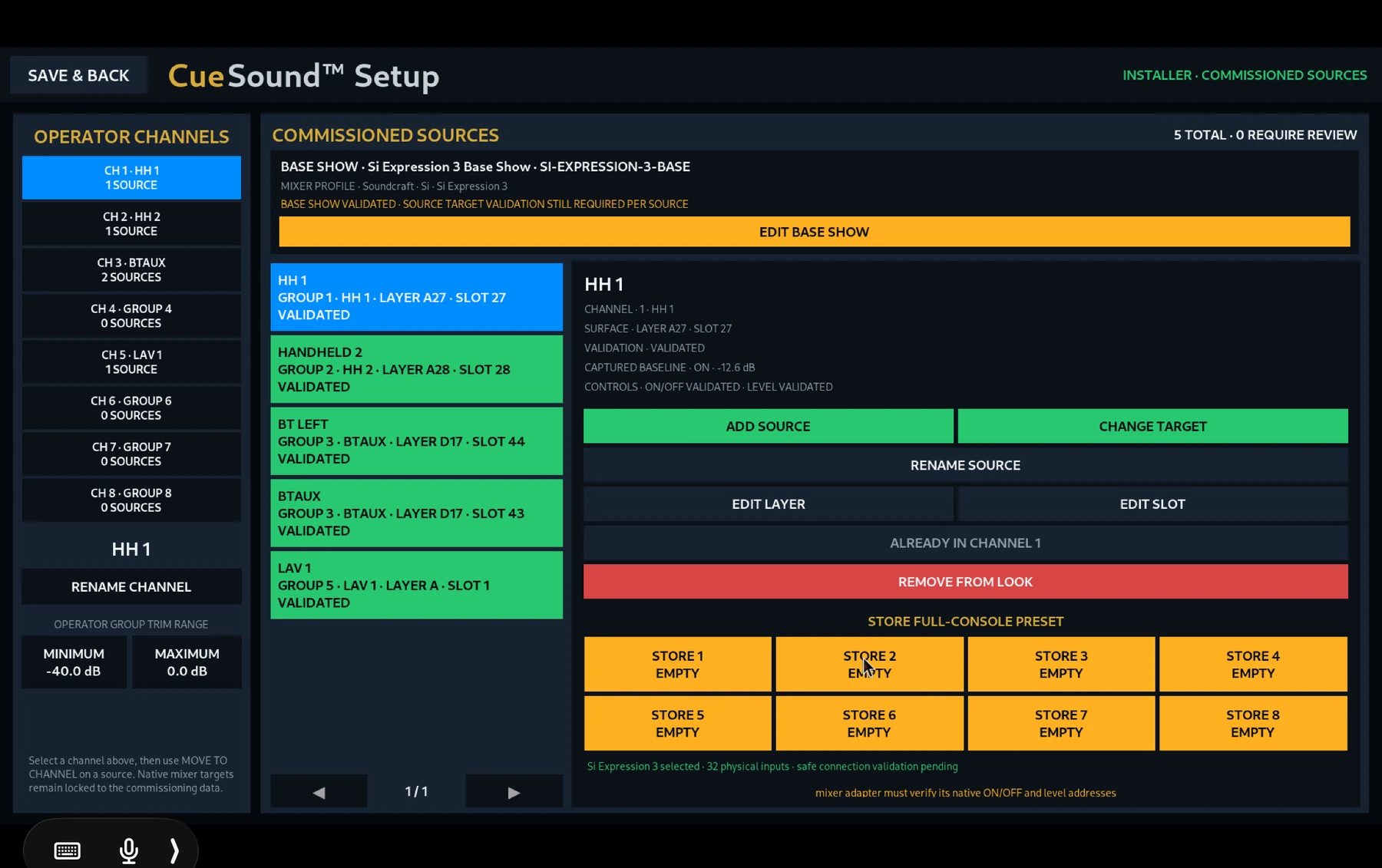Click 'STORE FULL-CONSOLE PRESET' heading

pos(965,621)
